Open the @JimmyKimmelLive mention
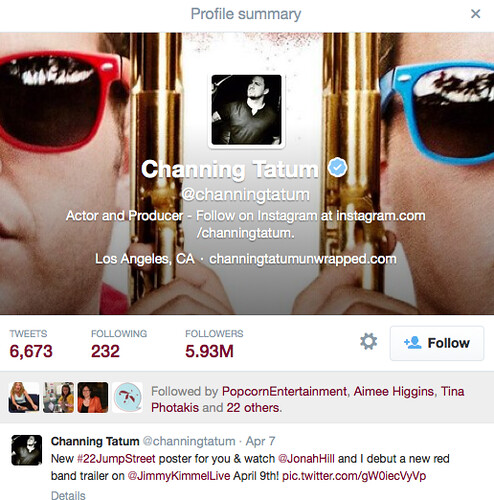494x500 pixels. click(179, 476)
